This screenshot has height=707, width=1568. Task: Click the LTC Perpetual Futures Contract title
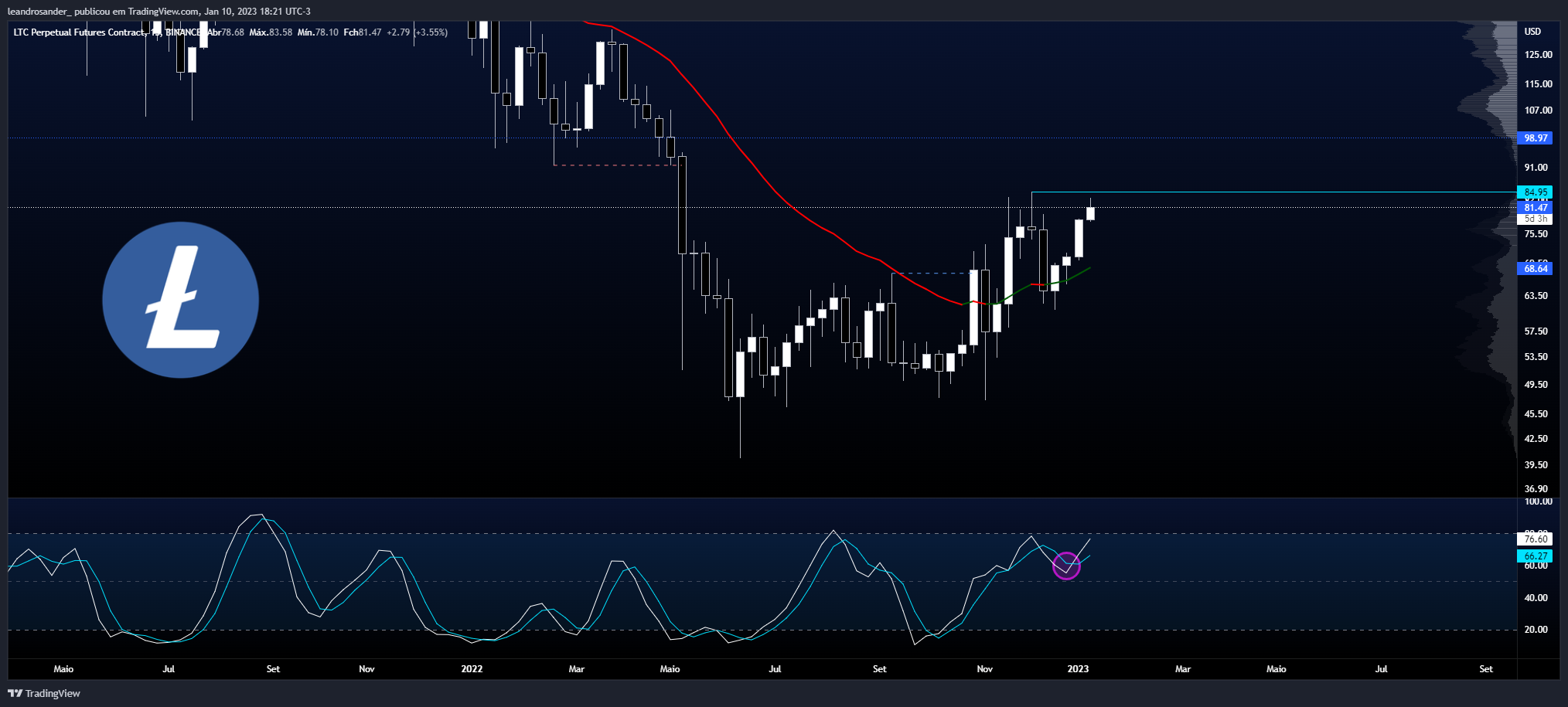[79, 32]
